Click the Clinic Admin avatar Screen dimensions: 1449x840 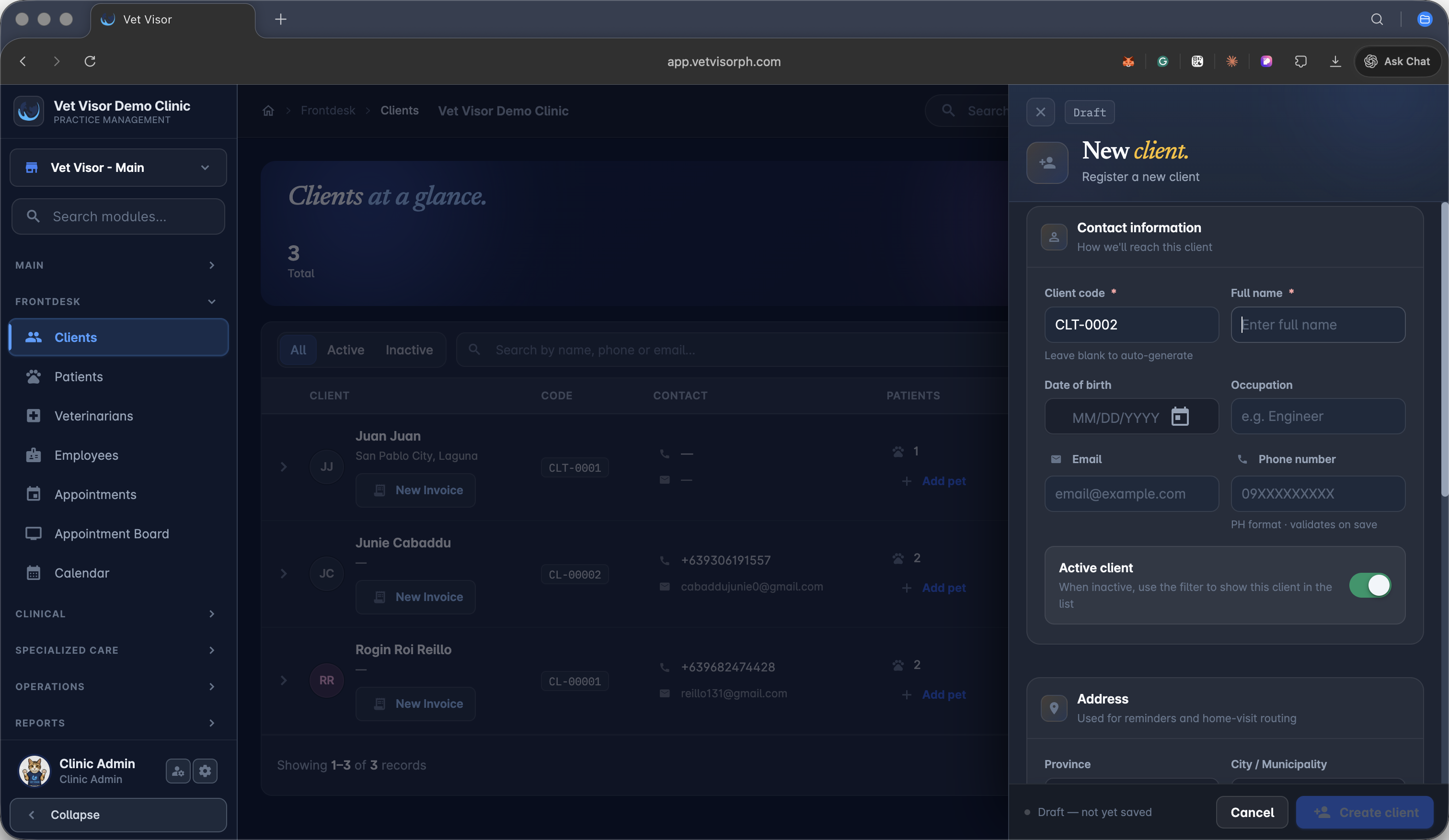34,771
